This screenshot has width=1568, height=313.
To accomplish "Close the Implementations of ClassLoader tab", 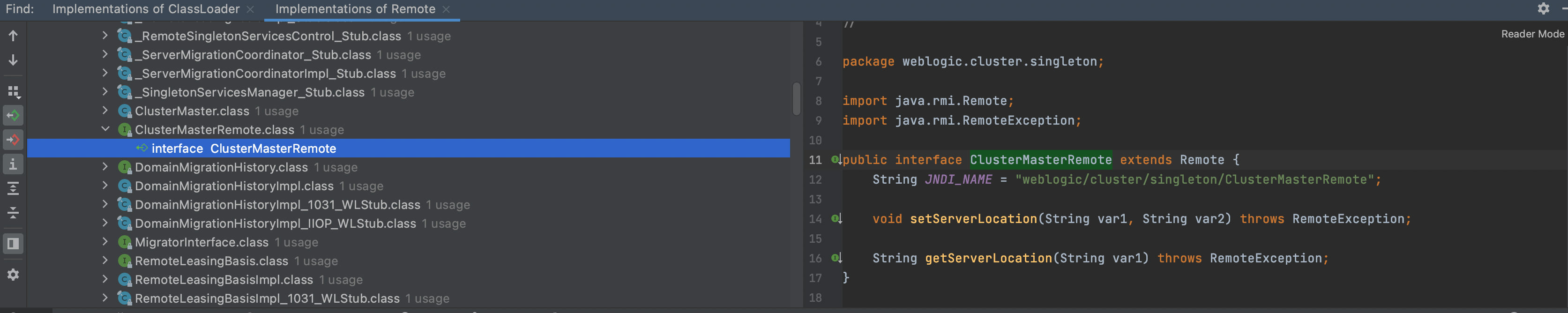I will click(250, 10).
